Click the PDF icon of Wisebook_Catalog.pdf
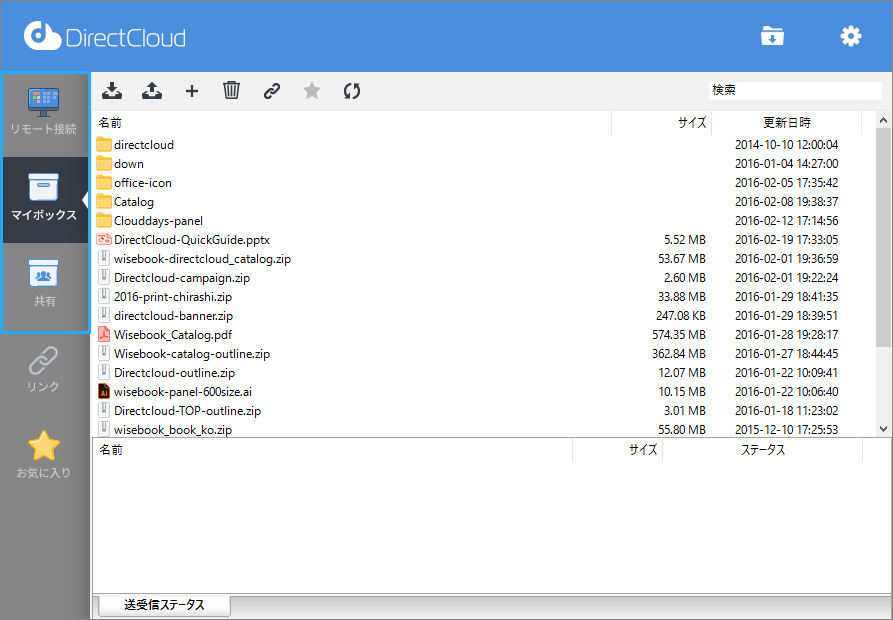The width and height of the screenshot is (893, 620). coord(104,334)
